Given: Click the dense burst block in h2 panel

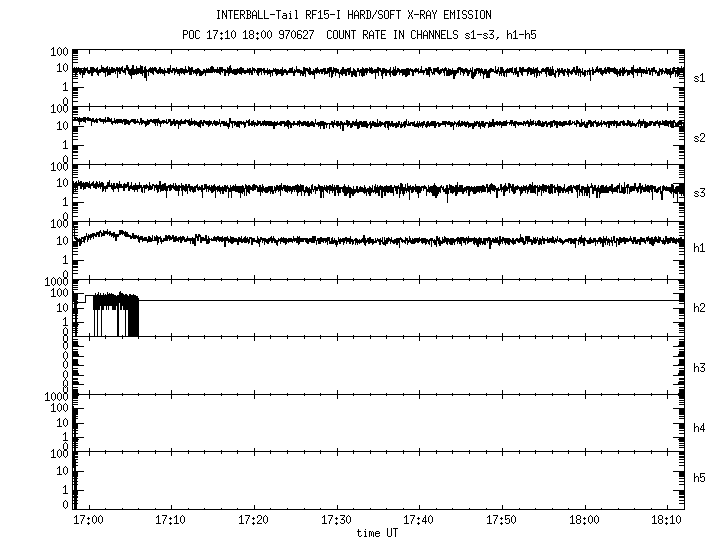Looking at the screenshot, I should pos(116,315).
